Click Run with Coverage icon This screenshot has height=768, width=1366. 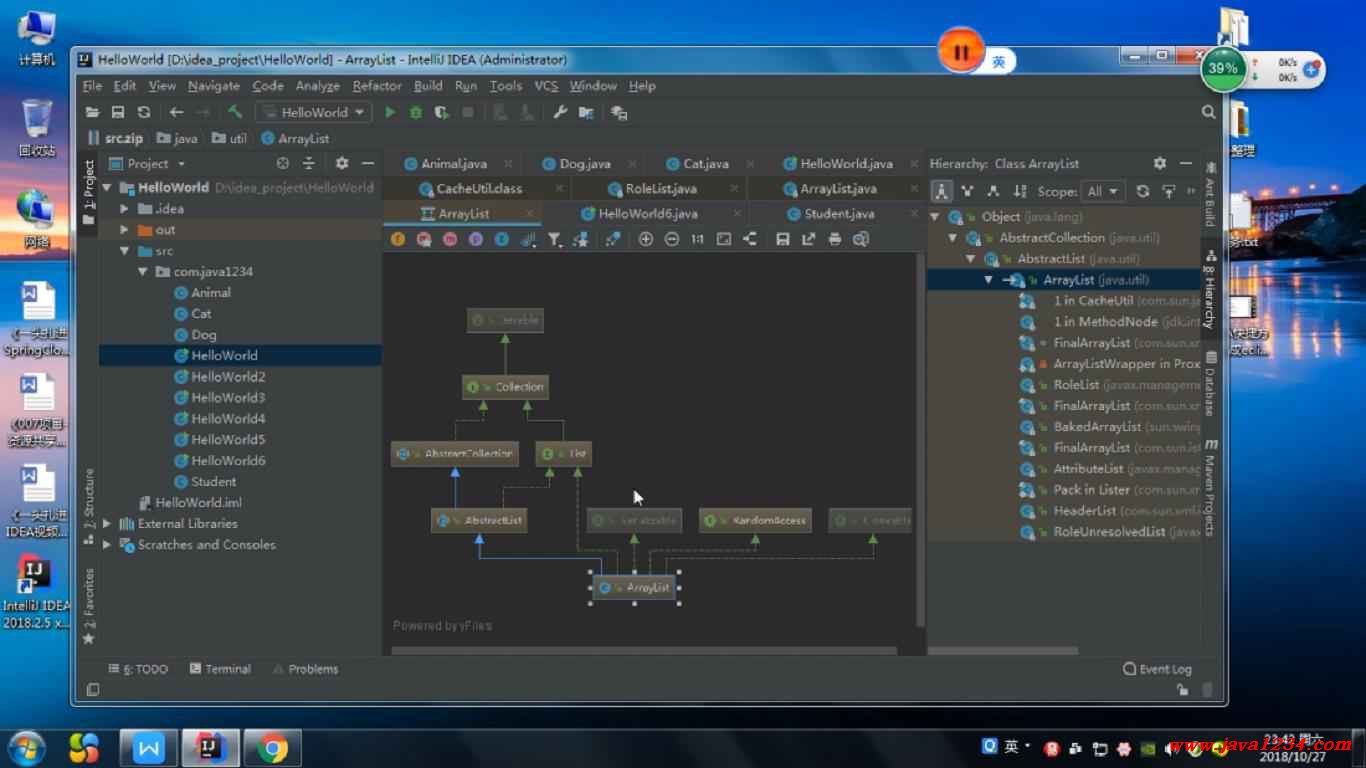[x=441, y=112]
